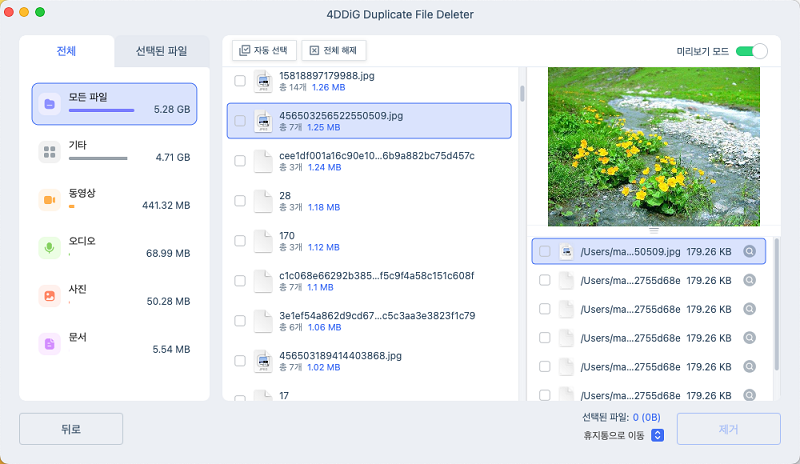
Task: Click the 전체 해제 button
Action: tap(334, 50)
